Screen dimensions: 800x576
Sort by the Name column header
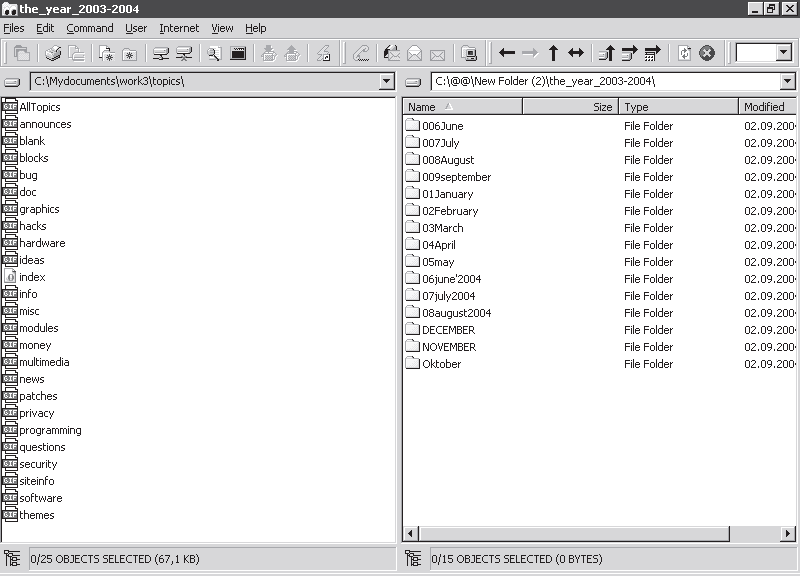[462, 107]
